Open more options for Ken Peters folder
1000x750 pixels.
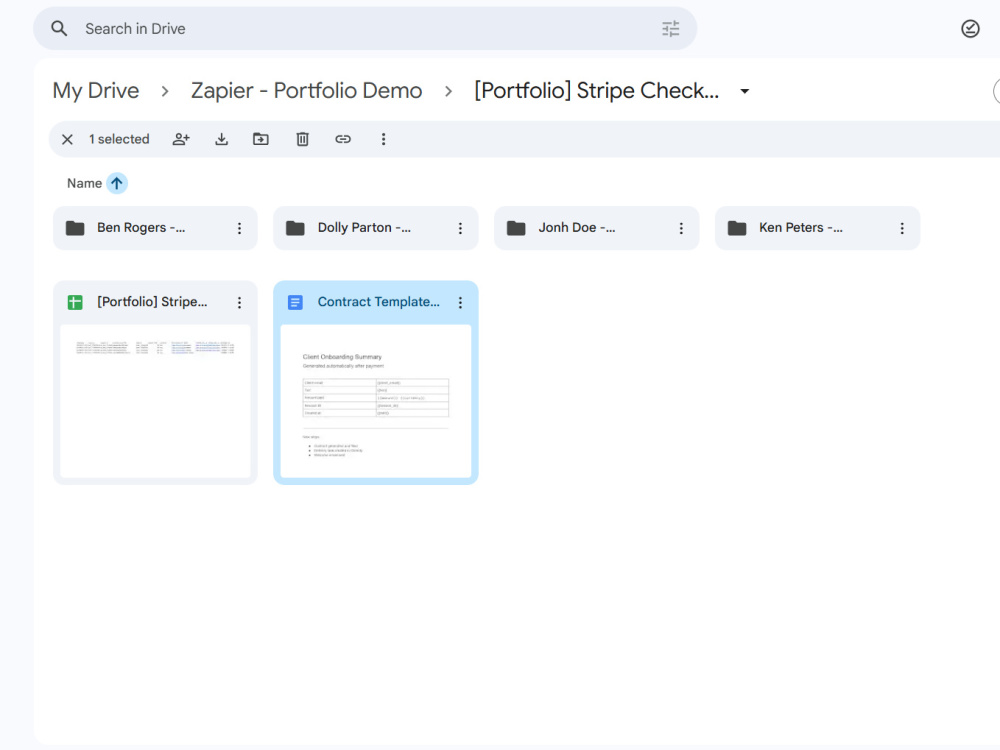point(902,228)
